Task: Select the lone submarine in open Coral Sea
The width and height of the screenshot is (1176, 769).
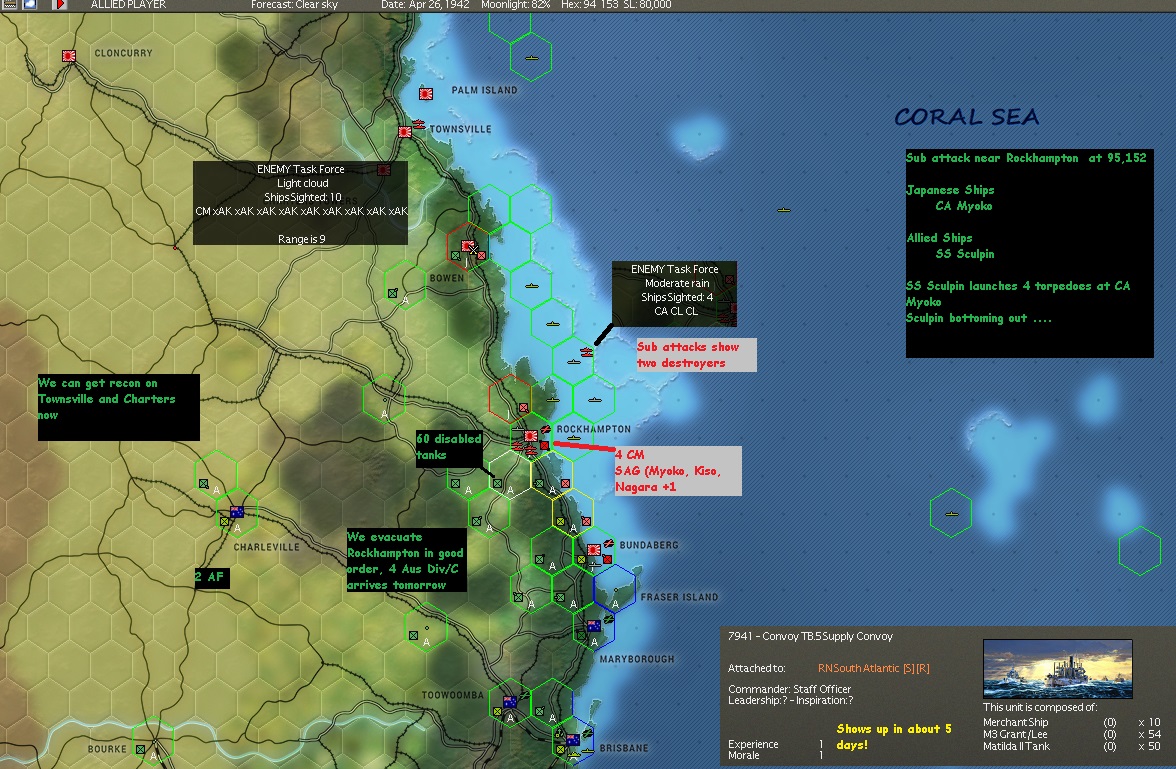Action: point(784,210)
